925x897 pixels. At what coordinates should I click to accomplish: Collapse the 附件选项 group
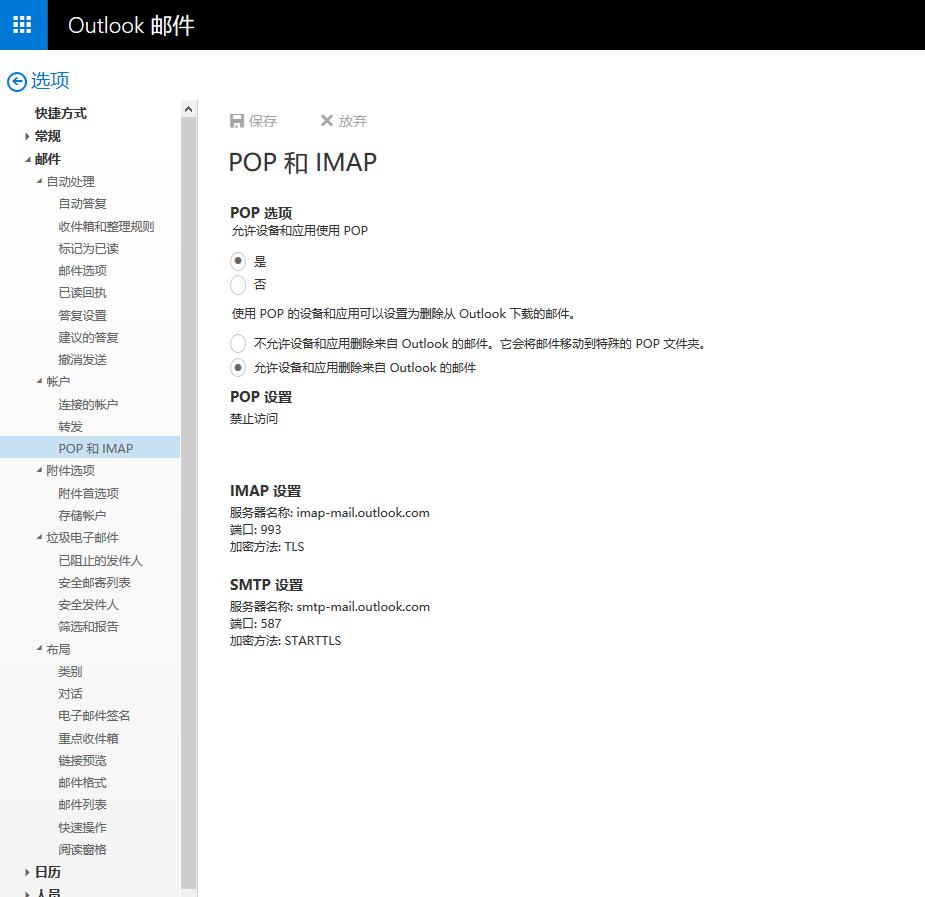[x=39, y=470]
